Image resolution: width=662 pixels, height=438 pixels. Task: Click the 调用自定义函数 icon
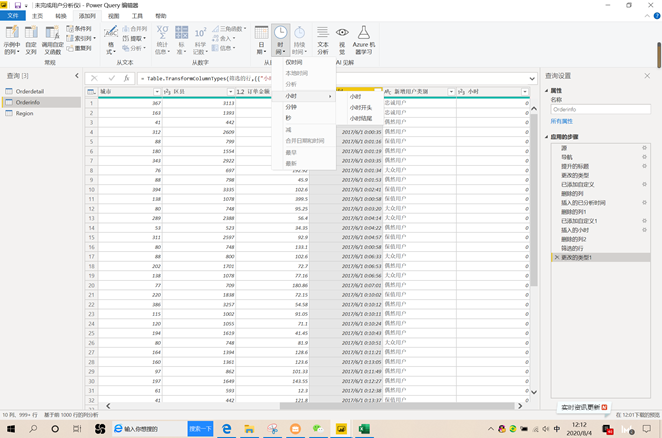52,33
